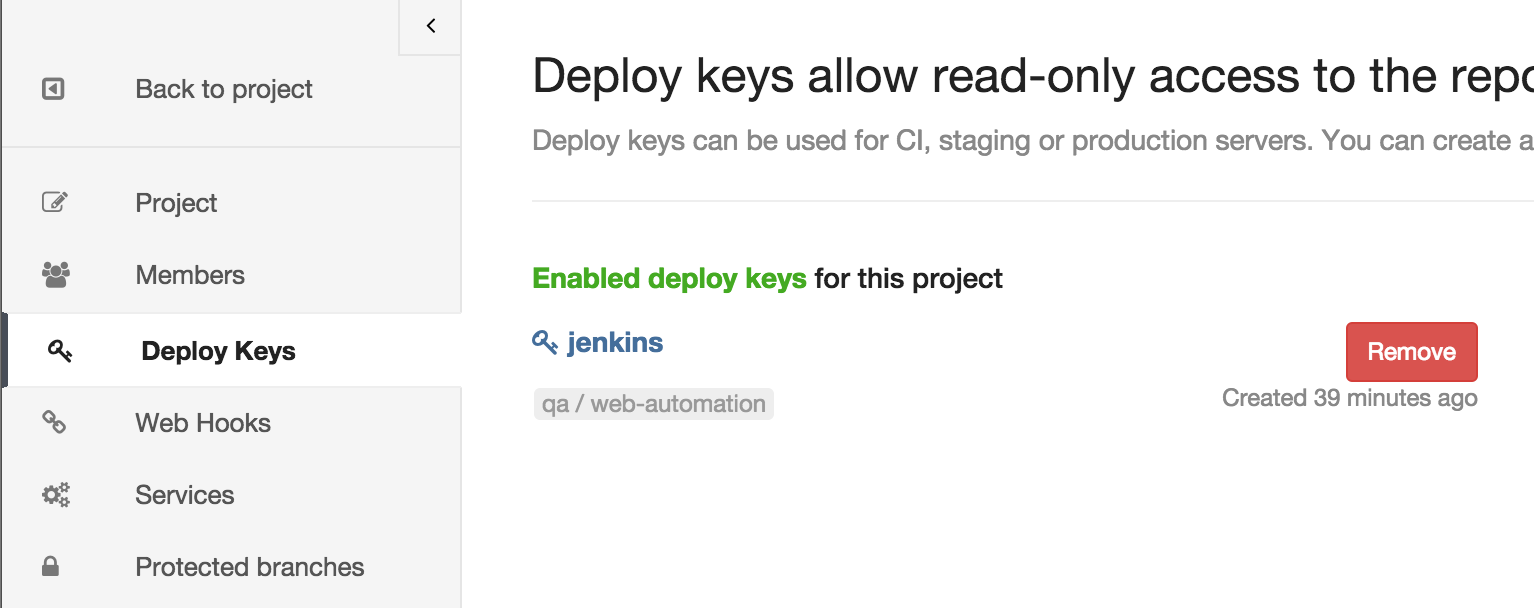Collapse the sidebar with the chevron
The height and width of the screenshot is (608, 1534).
pos(431,26)
